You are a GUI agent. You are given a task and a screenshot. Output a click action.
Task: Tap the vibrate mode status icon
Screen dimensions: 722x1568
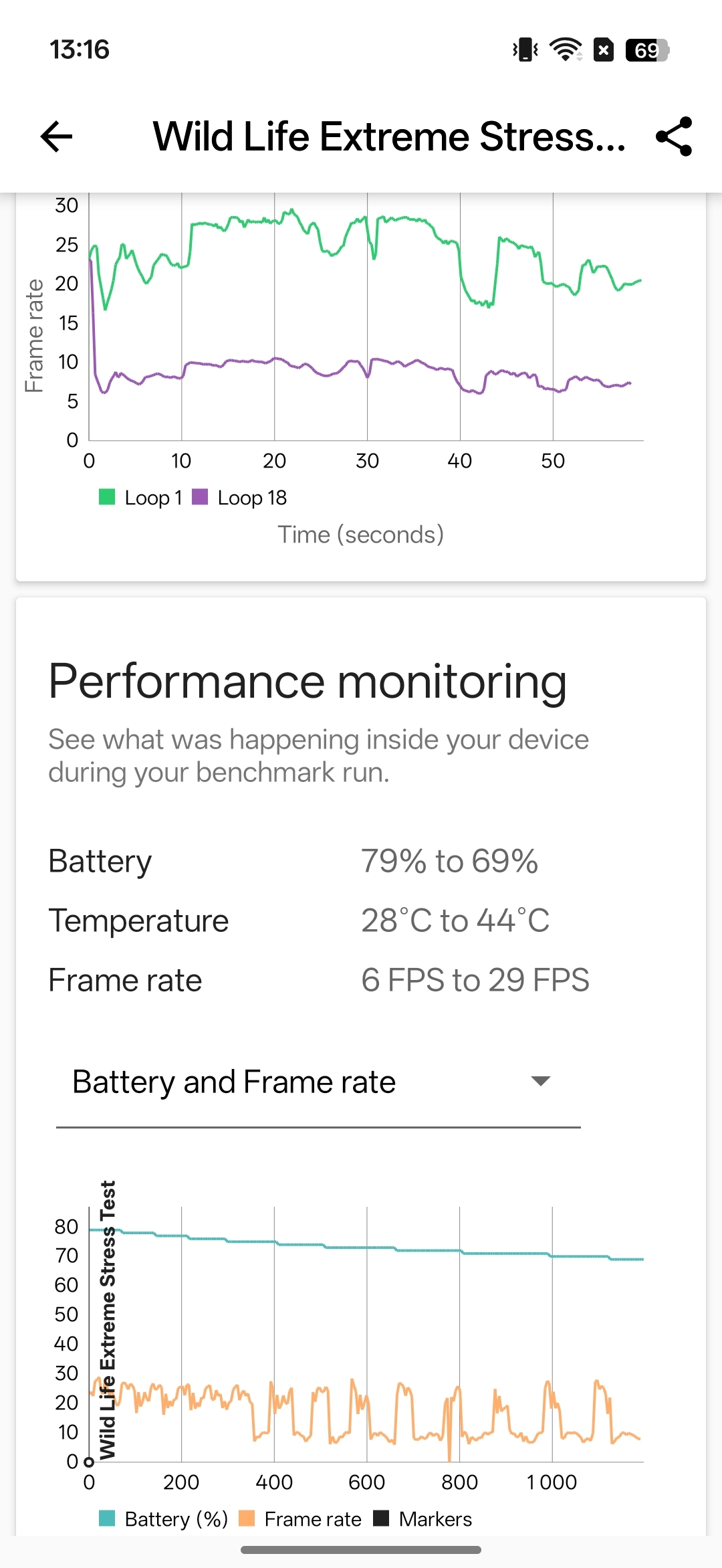coord(525,50)
